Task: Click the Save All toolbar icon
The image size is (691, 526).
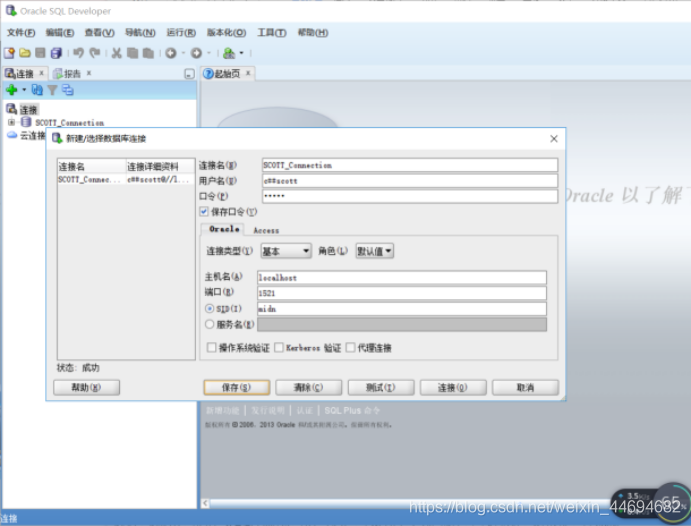Action: point(56,53)
